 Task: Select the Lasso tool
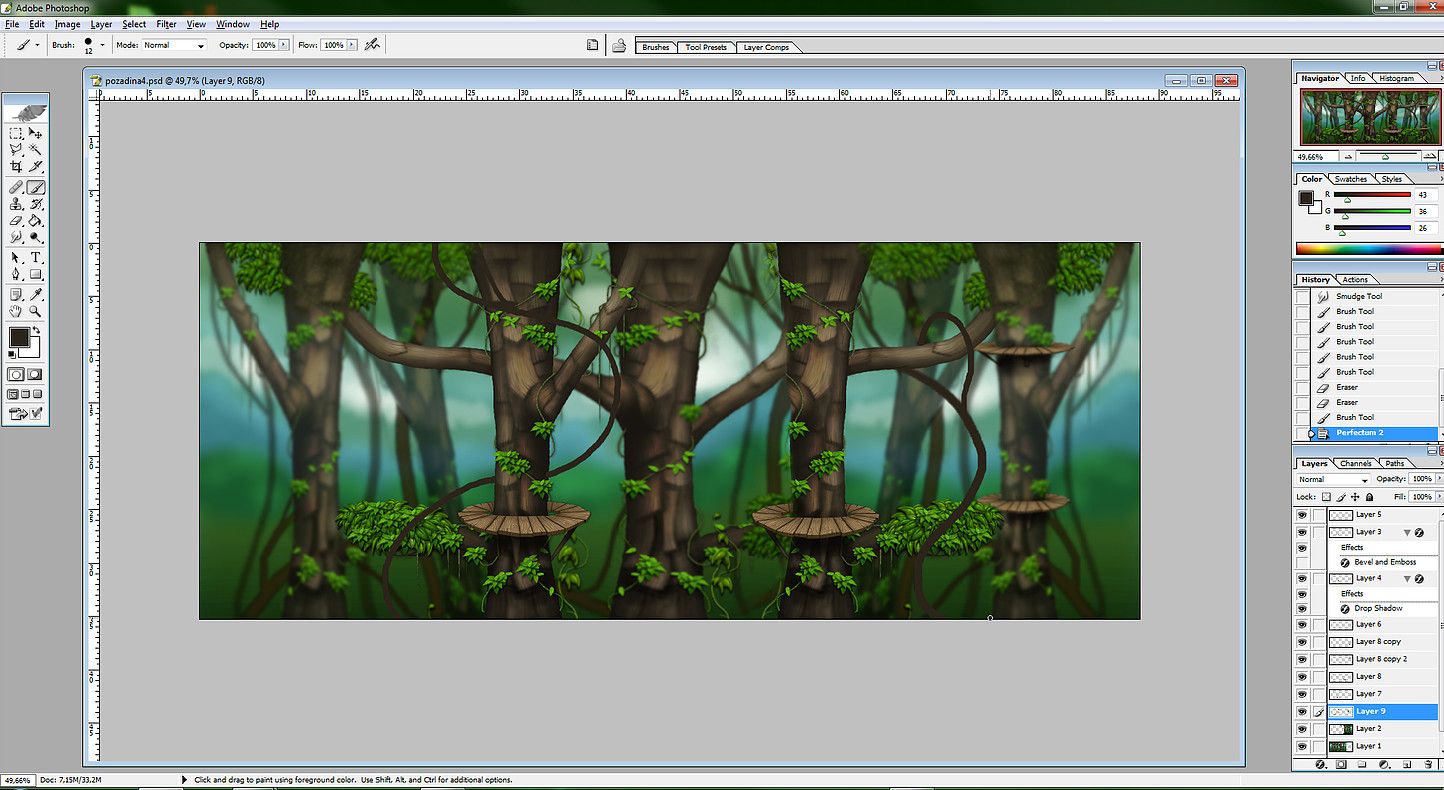pyautogui.click(x=16, y=150)
